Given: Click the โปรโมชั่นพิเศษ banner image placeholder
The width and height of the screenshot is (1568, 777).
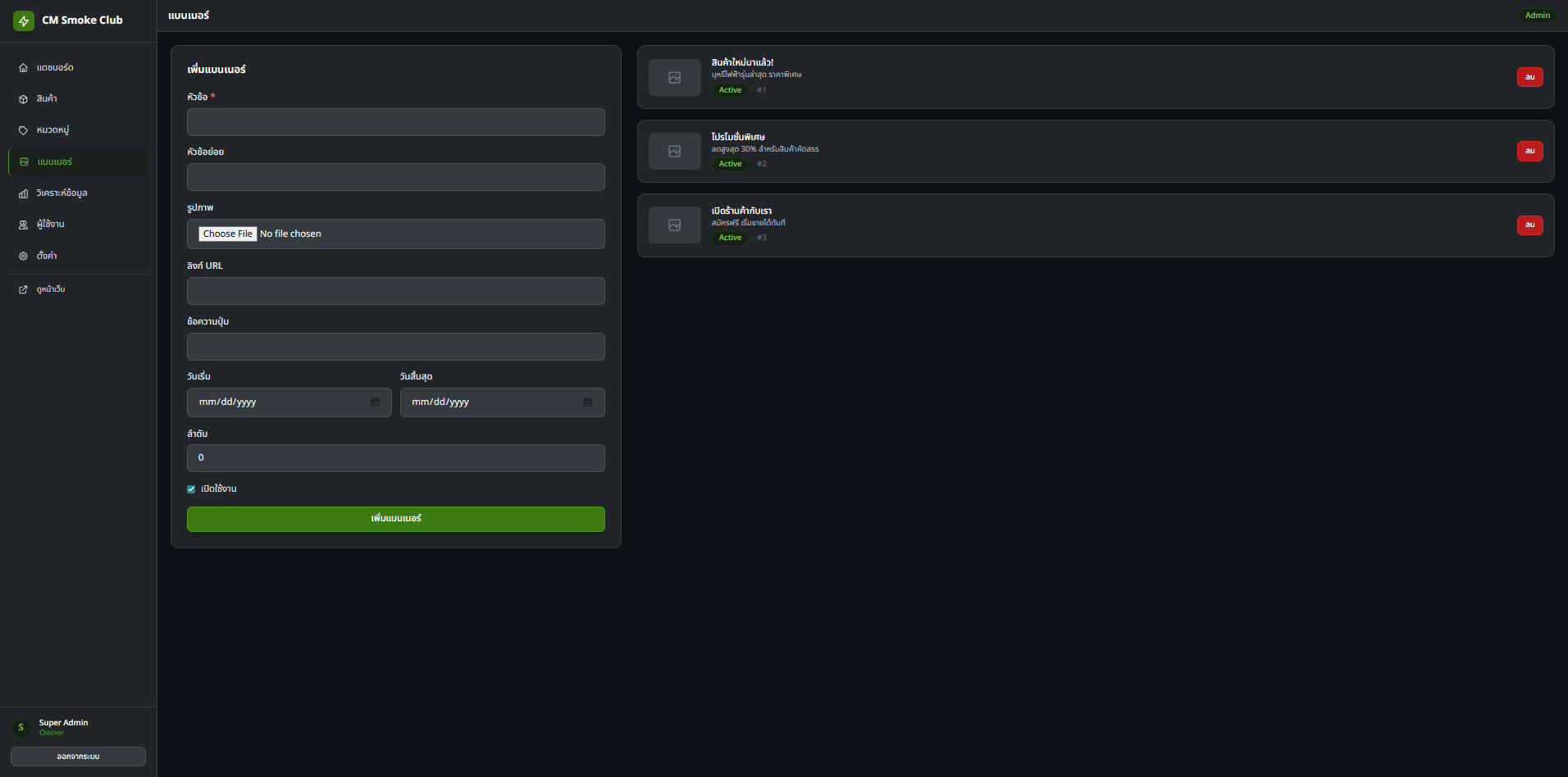Looking at the screenshot, I should tap(675, 152).
